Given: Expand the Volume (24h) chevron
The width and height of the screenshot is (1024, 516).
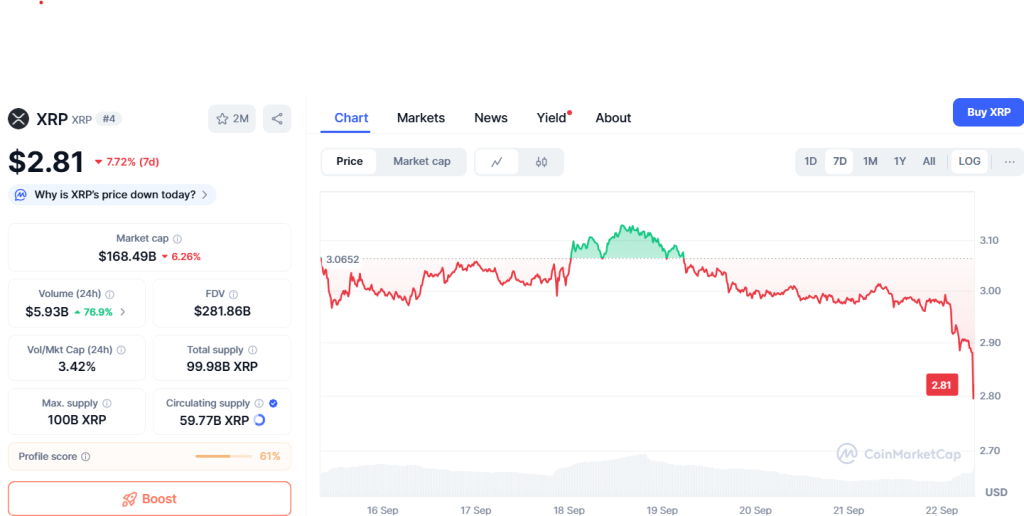Looking at the screenshot, I should pos(123,312).
